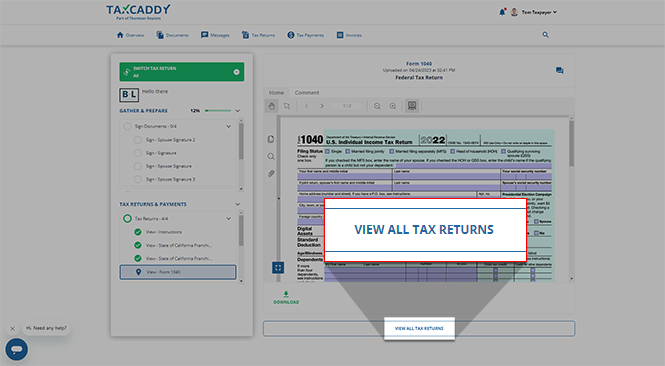Open the chat help bubble
665x366 pixels.
[17, 349]
